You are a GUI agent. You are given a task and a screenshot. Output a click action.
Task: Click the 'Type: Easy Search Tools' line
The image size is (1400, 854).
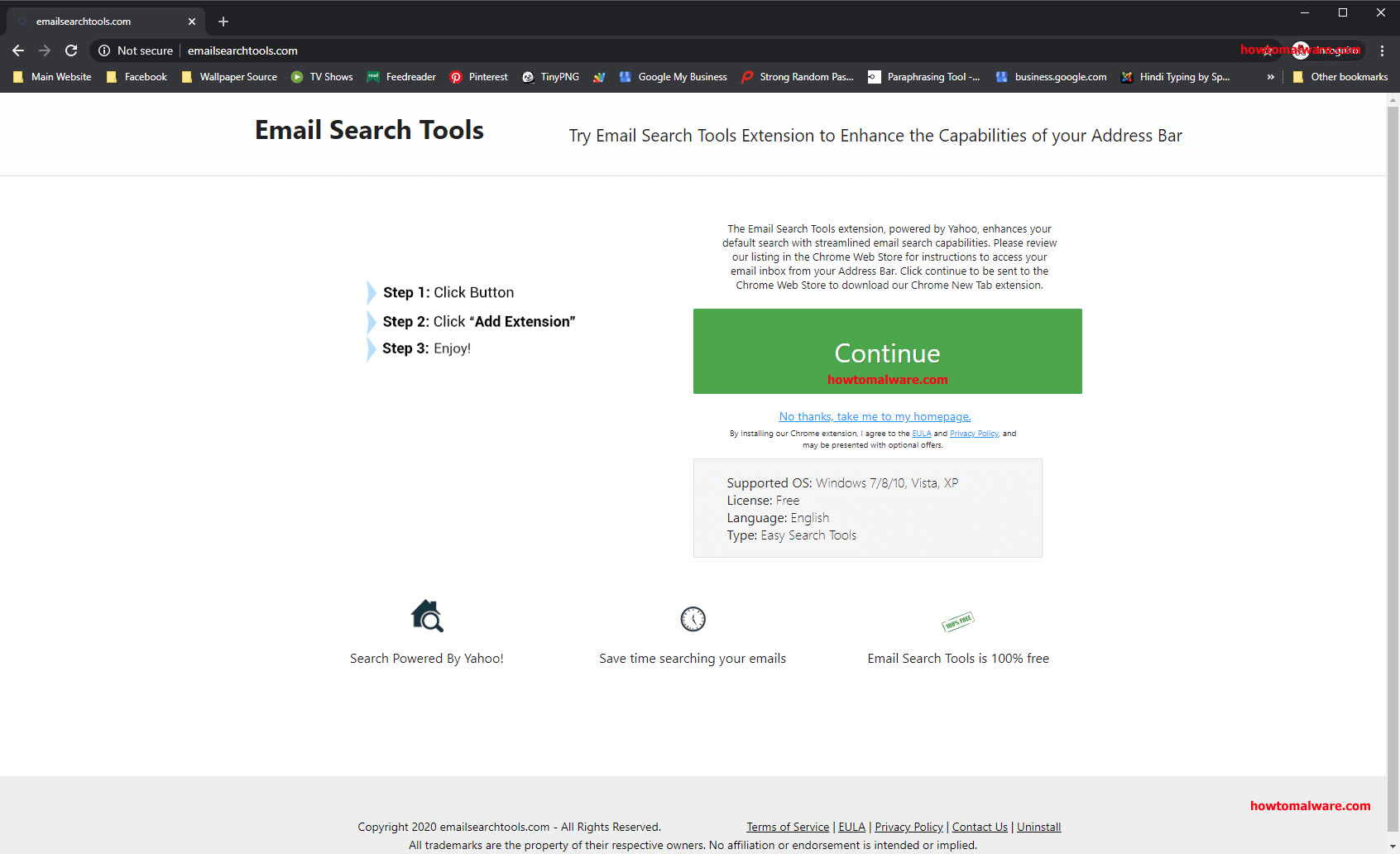tap(792, 535)
